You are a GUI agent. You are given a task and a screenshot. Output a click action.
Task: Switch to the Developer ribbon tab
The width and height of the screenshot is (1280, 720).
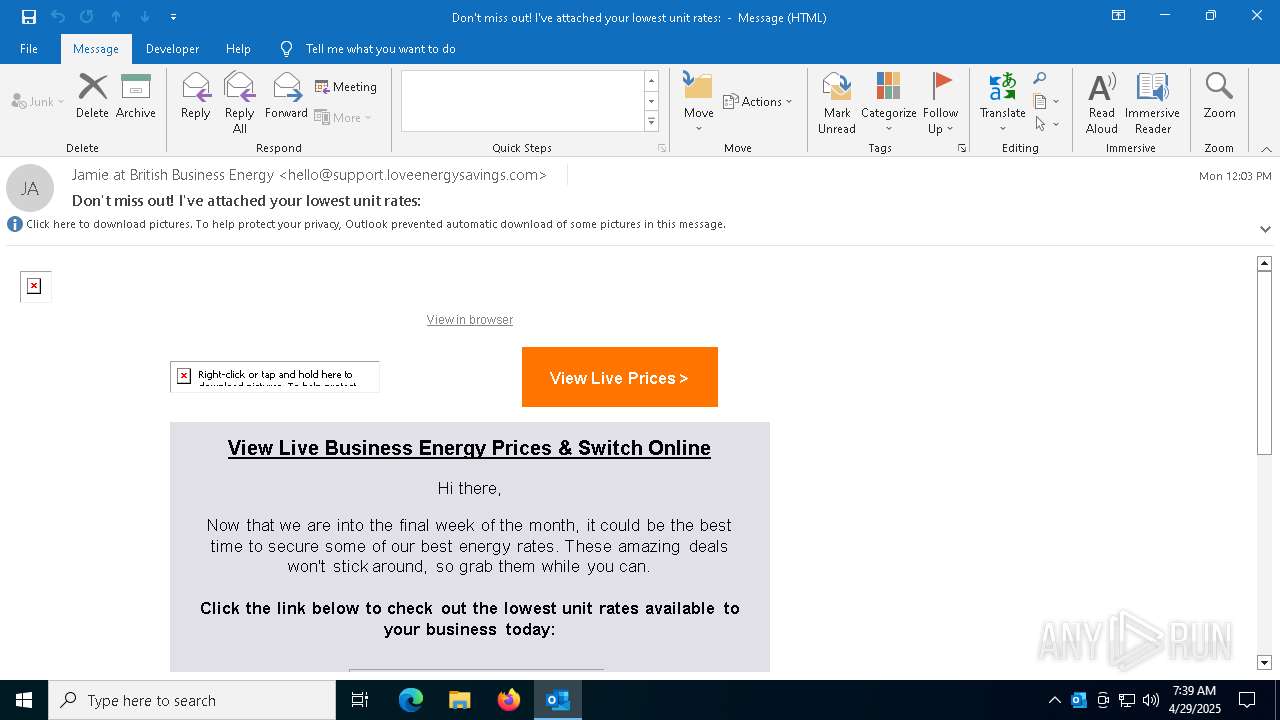pyautogui.click(x=172, y=49)
